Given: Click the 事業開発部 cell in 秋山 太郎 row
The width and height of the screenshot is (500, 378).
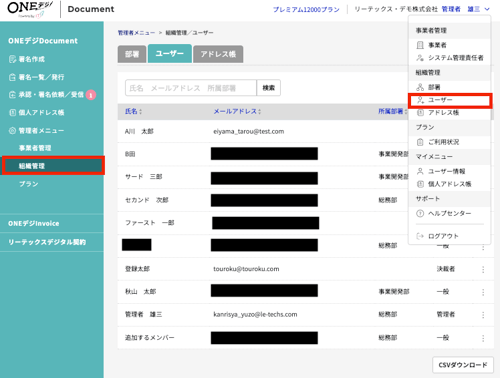Looking at the screenshot, I should [394, 292].
